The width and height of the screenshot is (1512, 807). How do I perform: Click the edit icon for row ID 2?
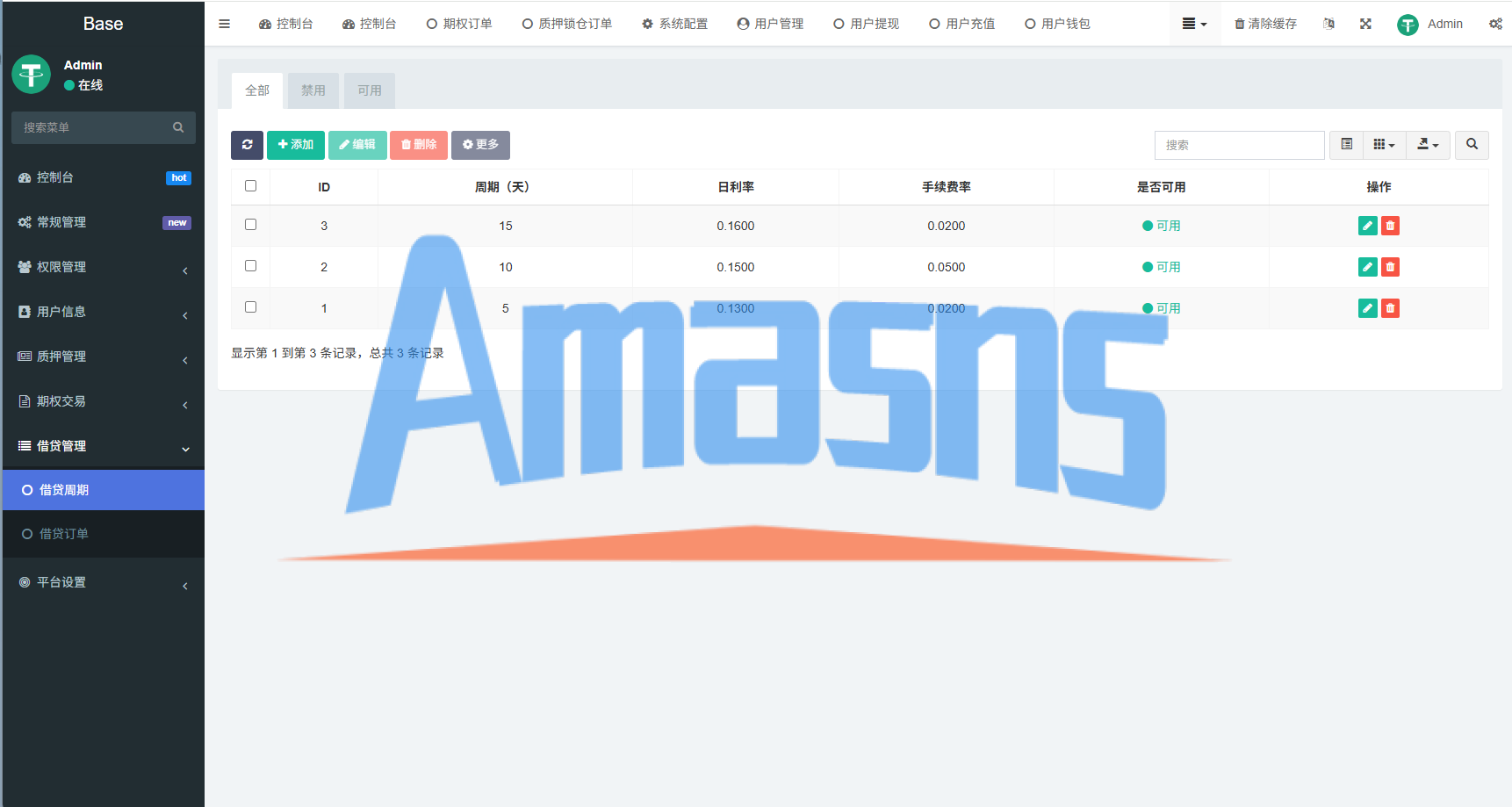[x=1367, y=267]
